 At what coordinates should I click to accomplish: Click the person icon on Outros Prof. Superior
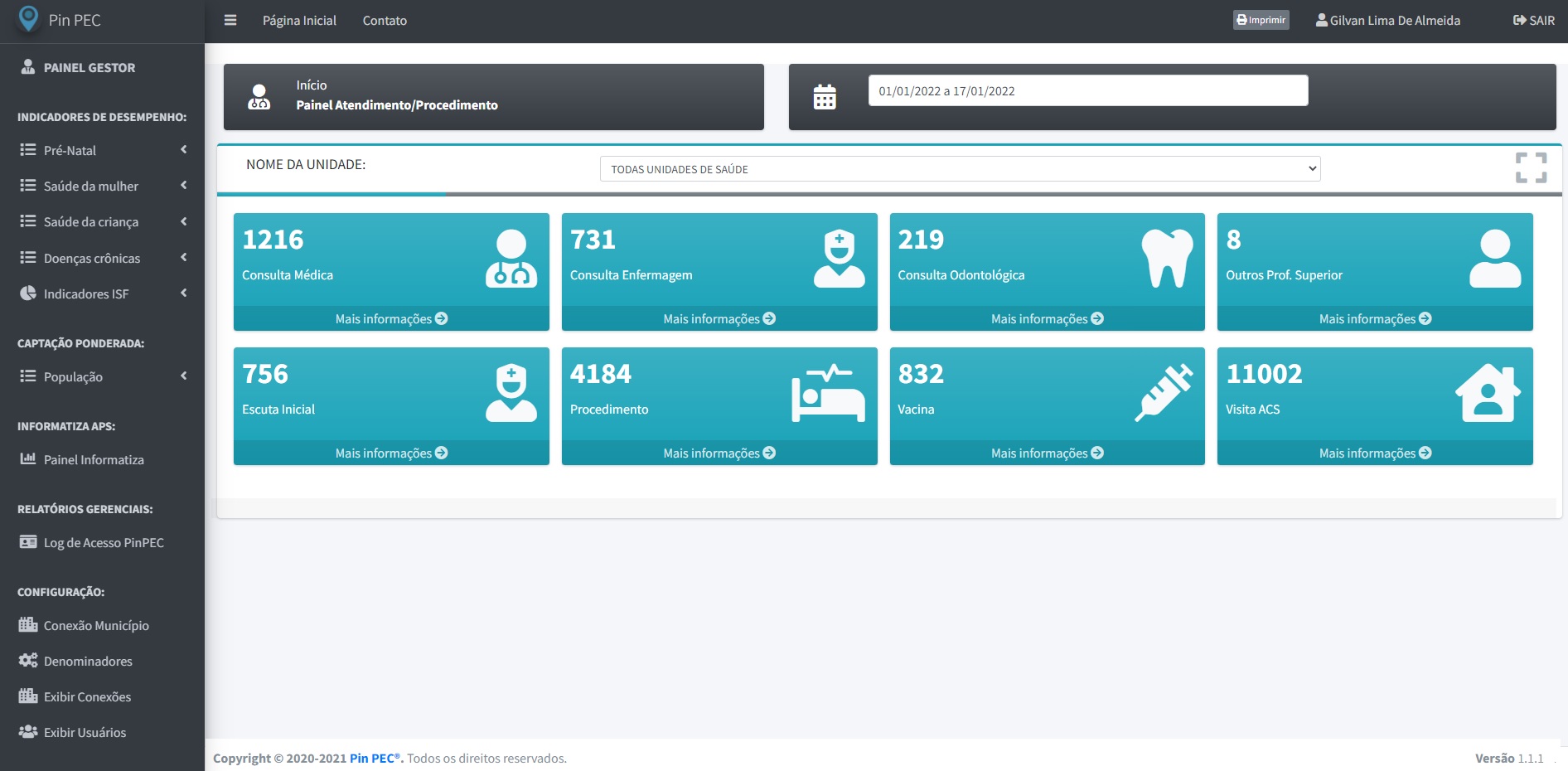pyautogui.click(x=1495, y=259)
